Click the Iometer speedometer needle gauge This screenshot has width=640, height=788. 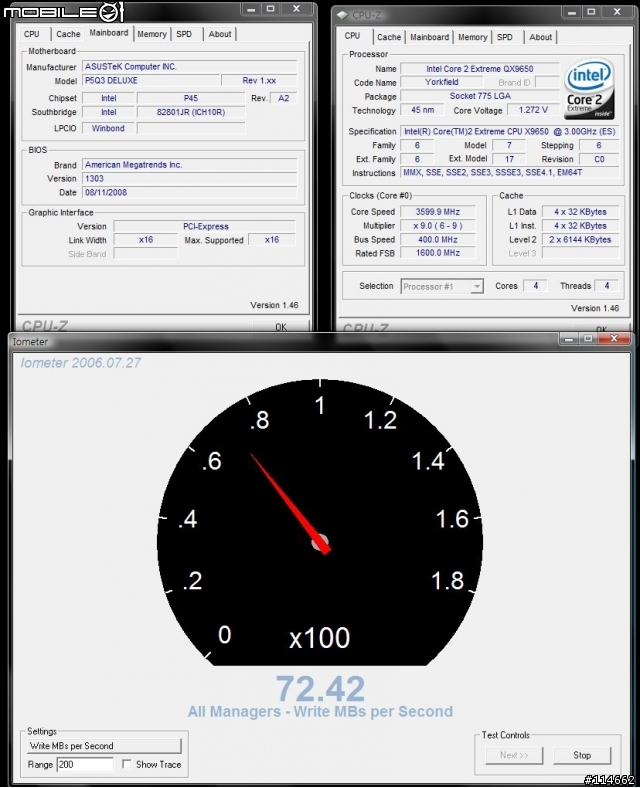tap(320, 523)
